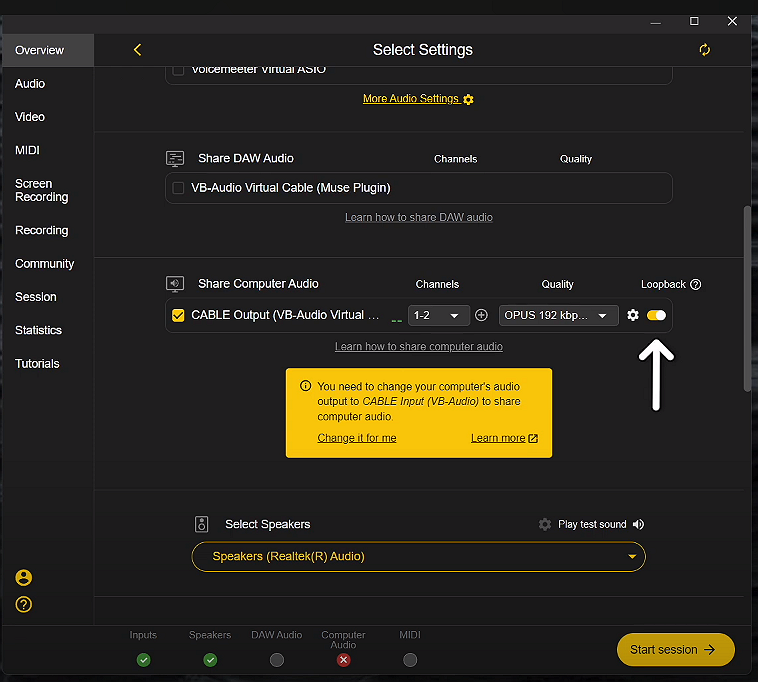Screen dimensions: 758x682
Task: Open the Tutorials section
Action: (37, 363)
